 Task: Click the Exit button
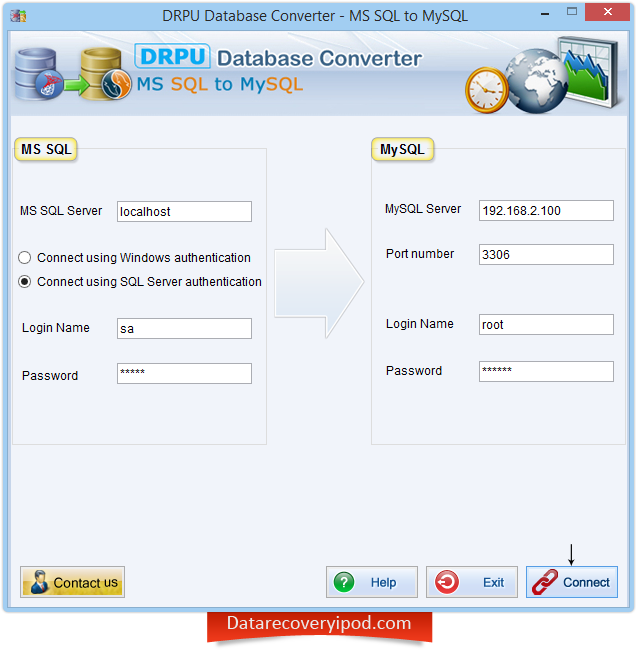click(471, 582)
